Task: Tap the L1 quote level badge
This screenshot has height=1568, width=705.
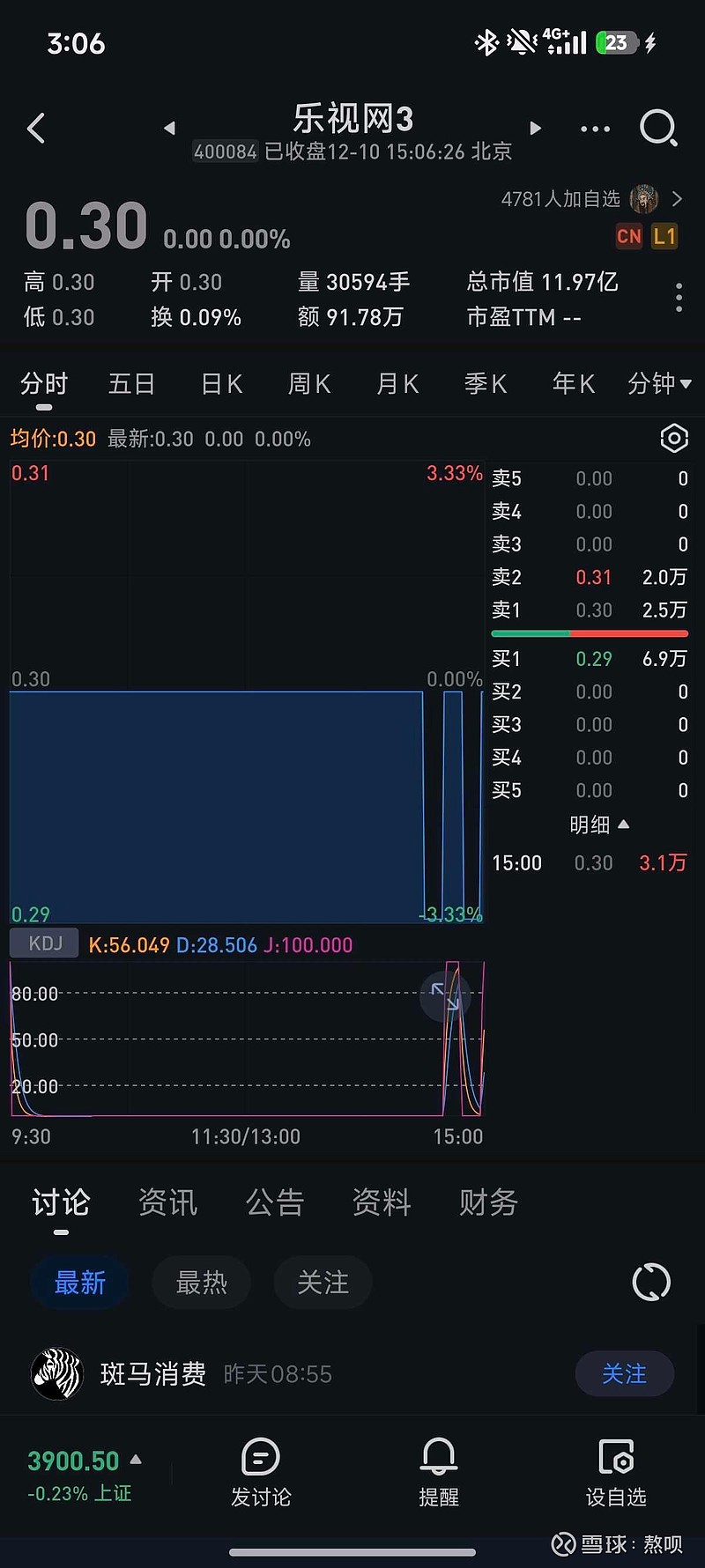Action: (x=664, y=236)
